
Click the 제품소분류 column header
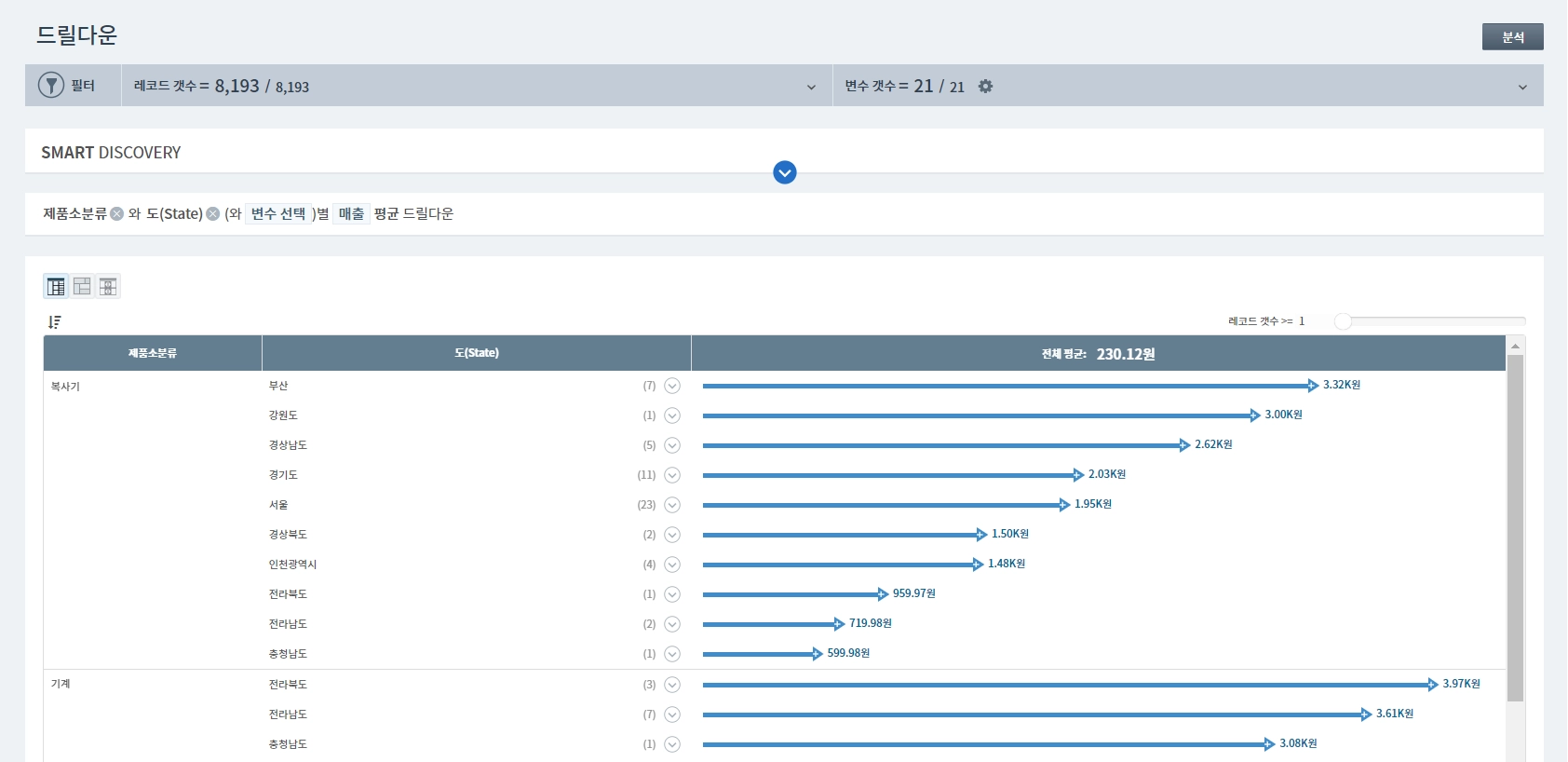153,353
